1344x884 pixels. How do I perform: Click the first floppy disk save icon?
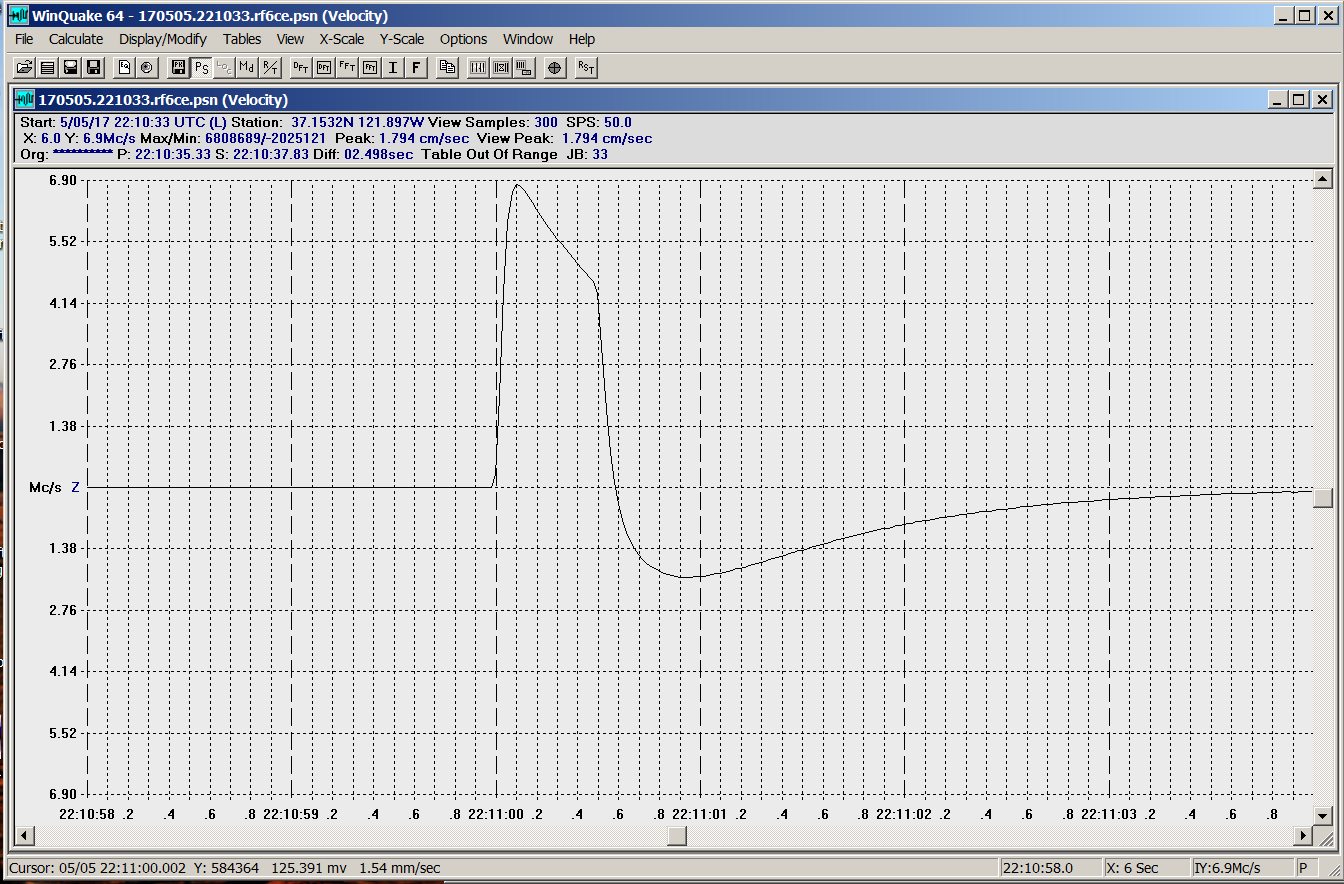coord(71,67)
